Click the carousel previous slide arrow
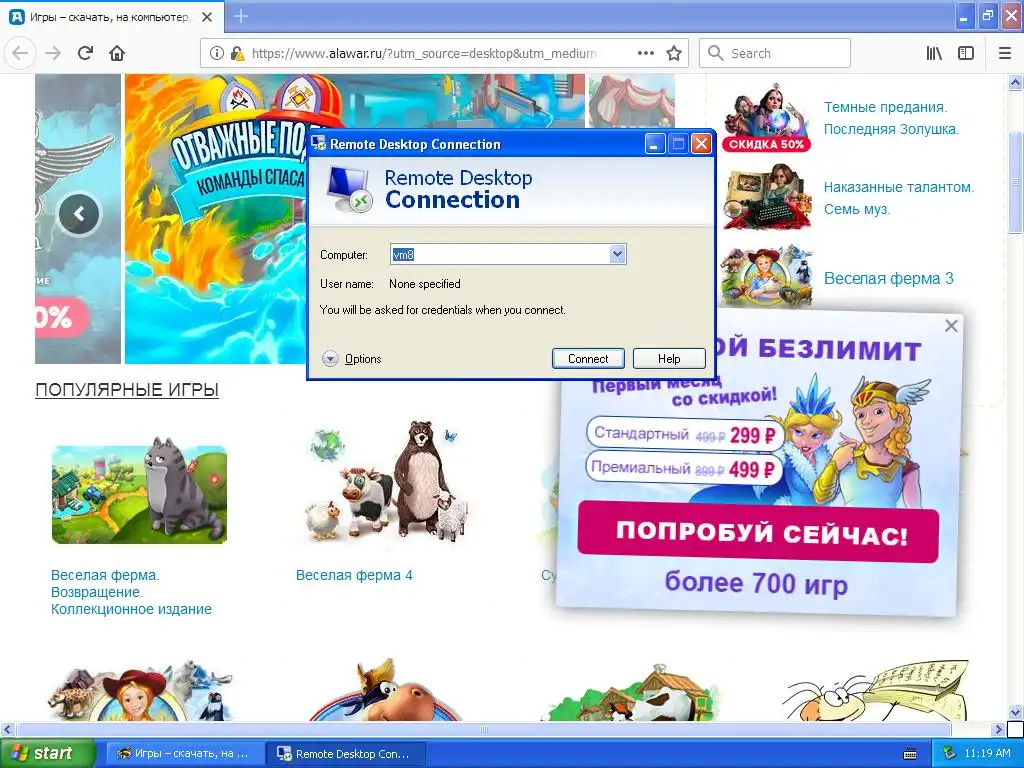 pos(80,214)
